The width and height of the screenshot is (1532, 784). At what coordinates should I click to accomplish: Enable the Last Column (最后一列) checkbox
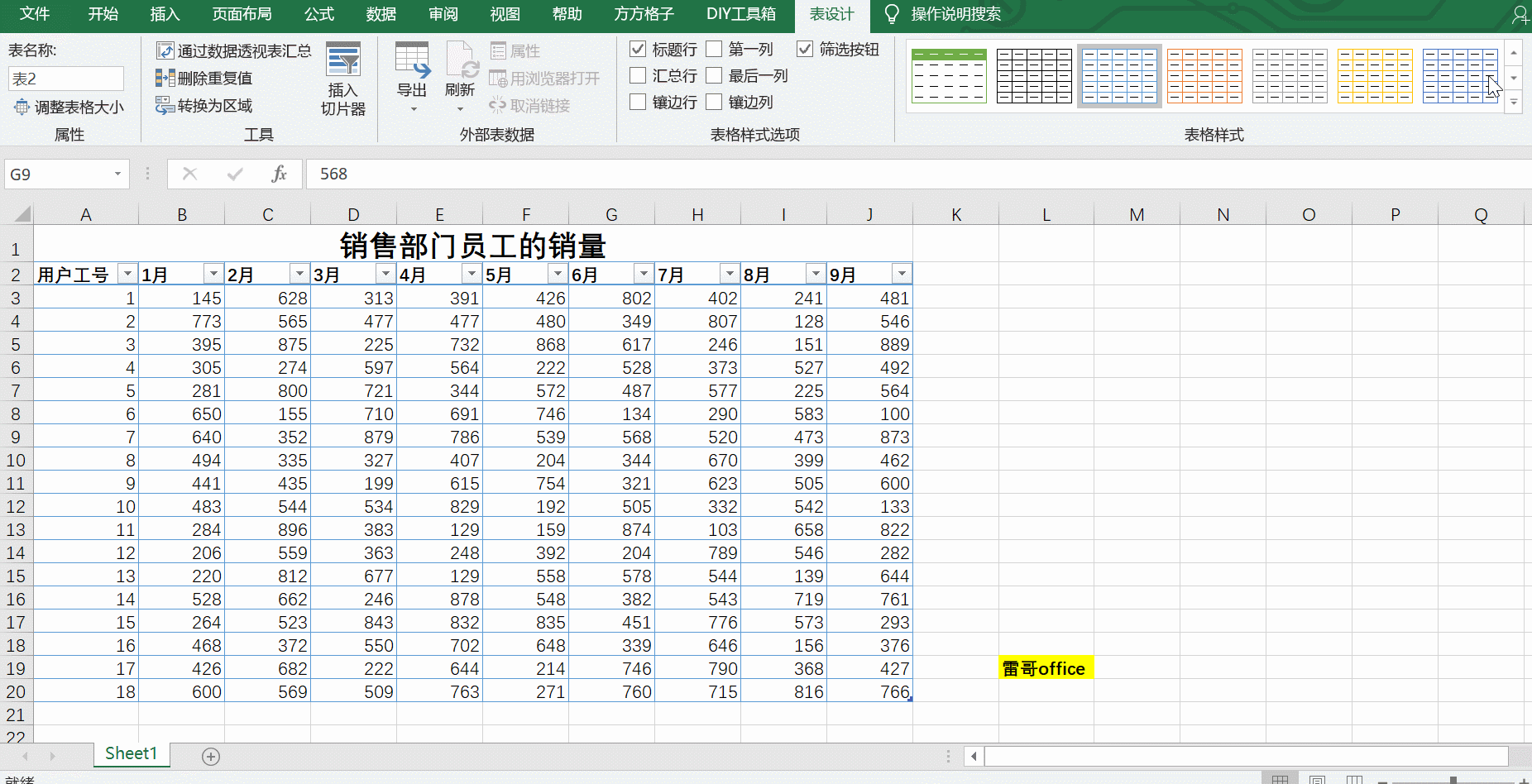click(x=714, y=75)
